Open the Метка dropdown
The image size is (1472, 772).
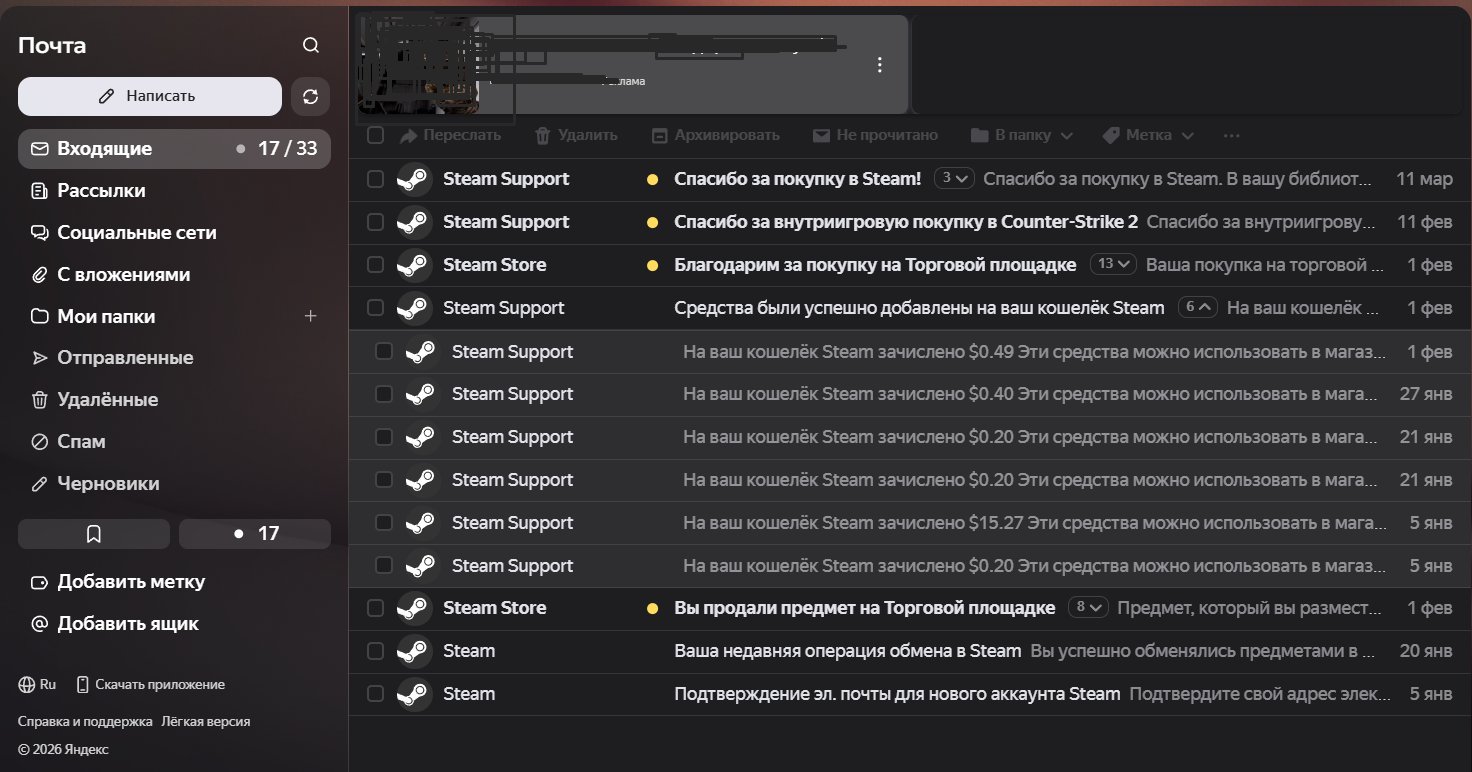(1148, 135)
